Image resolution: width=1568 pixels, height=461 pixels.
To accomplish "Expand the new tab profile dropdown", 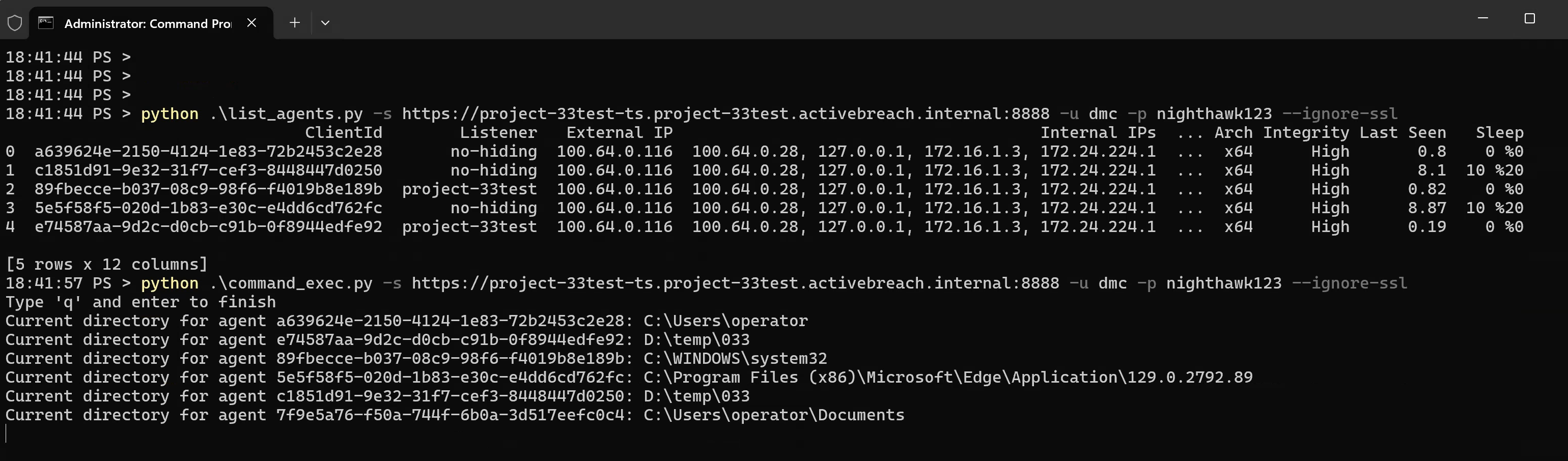I will (325, 23).
